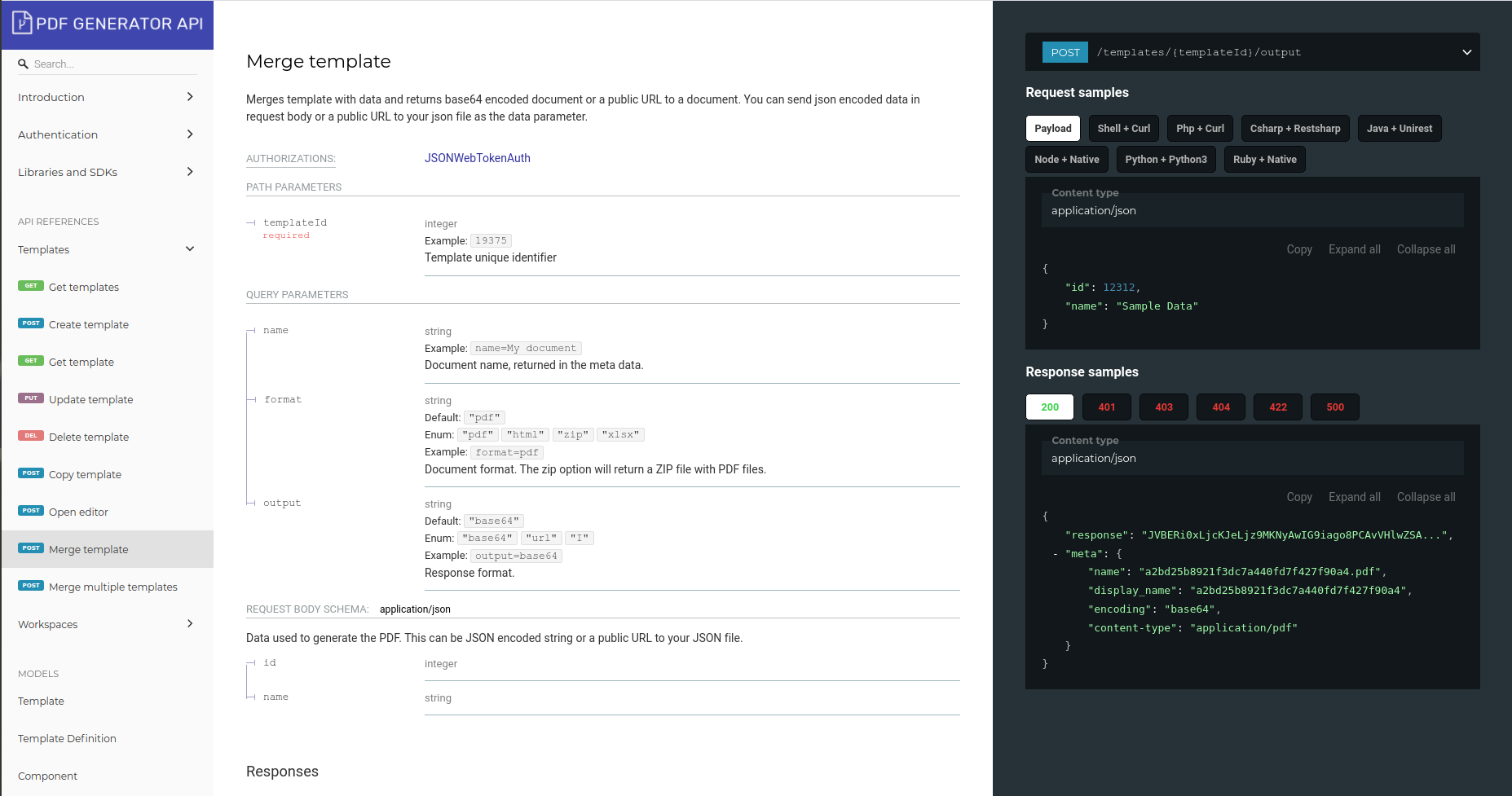Click the POST badge beside Merge multiple templates
The height and width of the screenshot is (796, 1512).
[30, 585]
